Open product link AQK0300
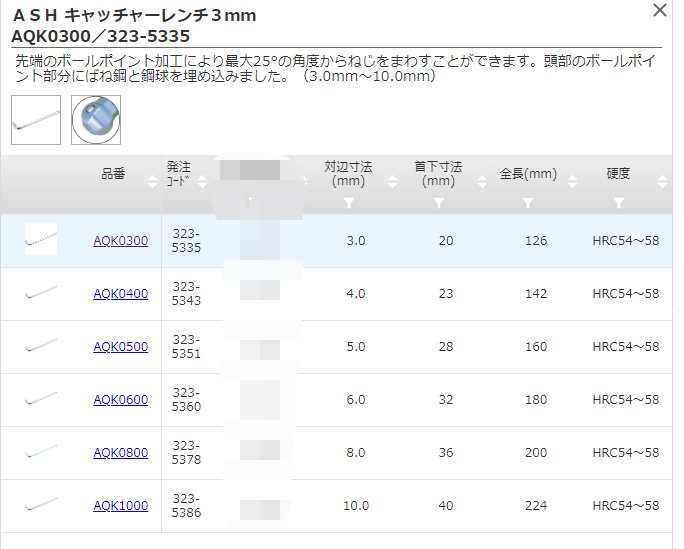This screenshot has width=684, height=549. (x=120, y=240)
